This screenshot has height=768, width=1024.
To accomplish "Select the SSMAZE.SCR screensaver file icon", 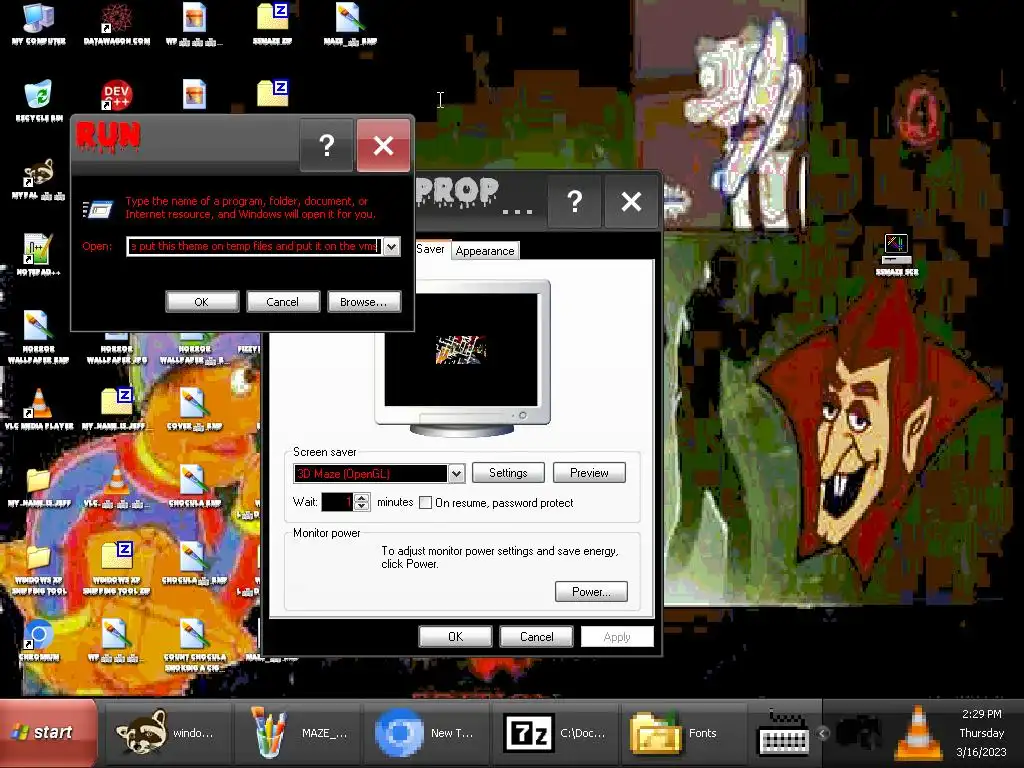I will [897, 255].
